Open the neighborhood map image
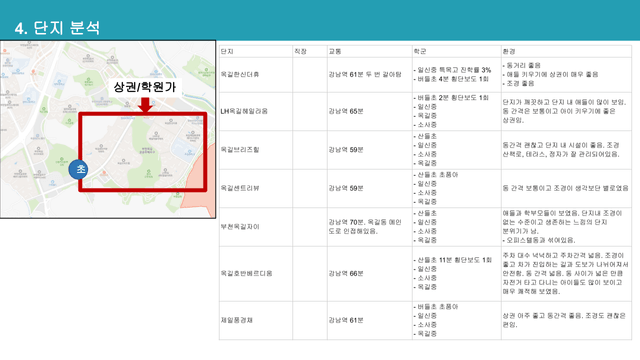This screenshot has height=360, width=640. point(108,129)
